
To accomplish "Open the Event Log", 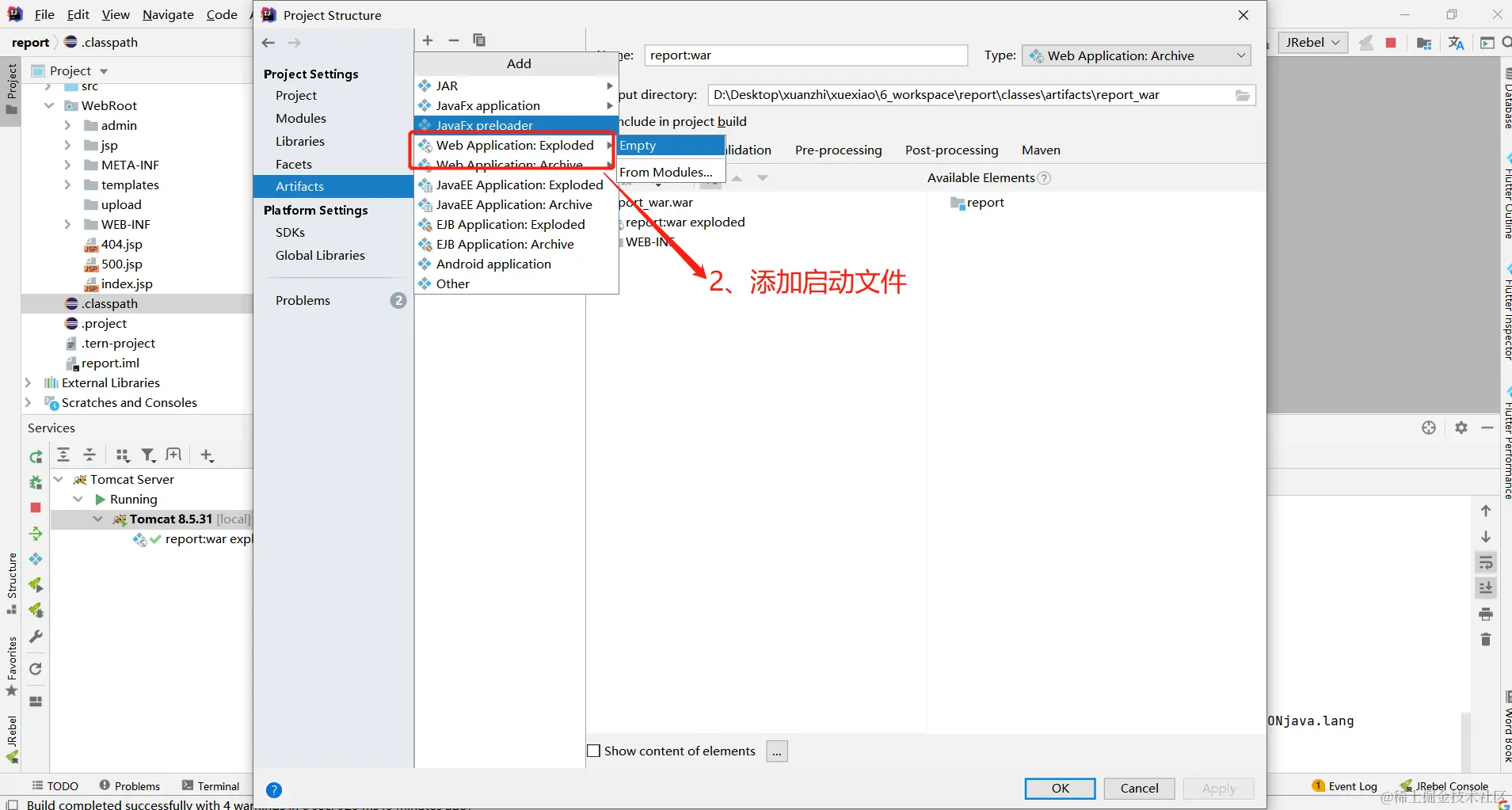I will [1345, 786].
